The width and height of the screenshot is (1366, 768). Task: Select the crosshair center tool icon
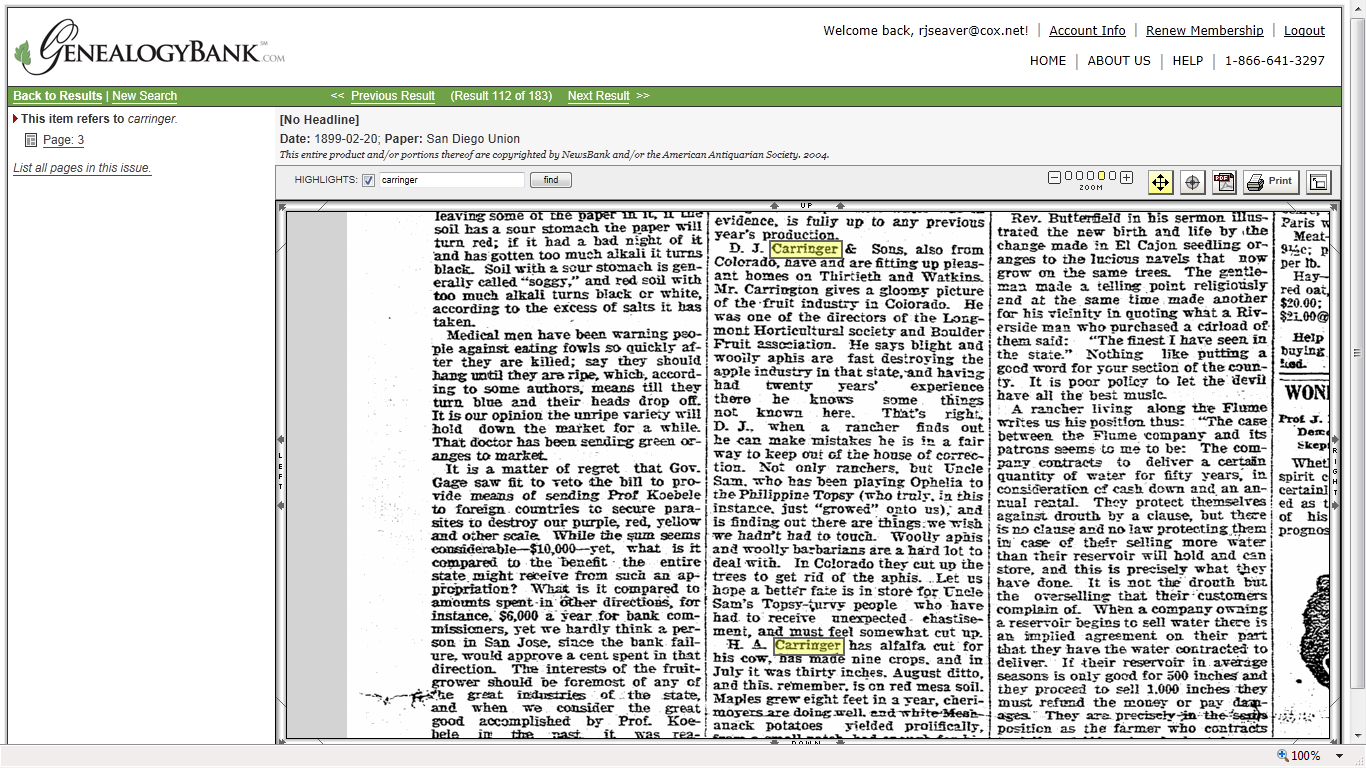click(x=1192, y=182)
